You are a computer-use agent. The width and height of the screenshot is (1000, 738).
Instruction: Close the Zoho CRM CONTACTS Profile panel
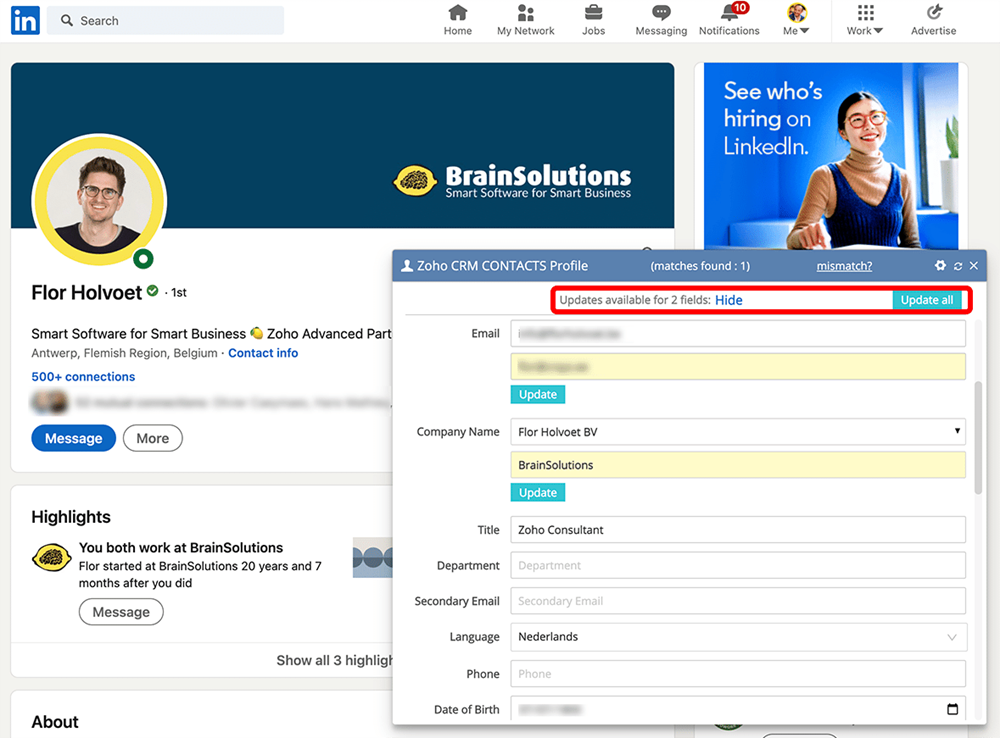(973, 265)
